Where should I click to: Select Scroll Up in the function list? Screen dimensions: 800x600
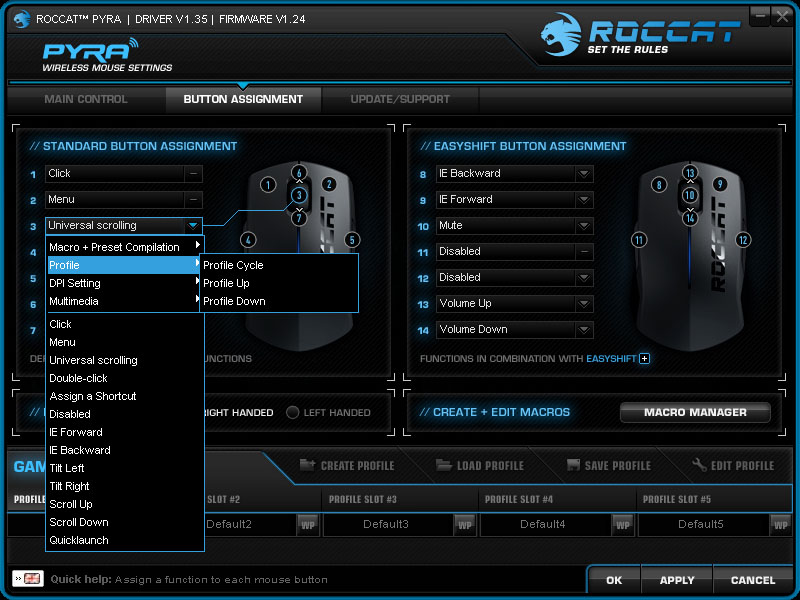(x=124, y=504)
